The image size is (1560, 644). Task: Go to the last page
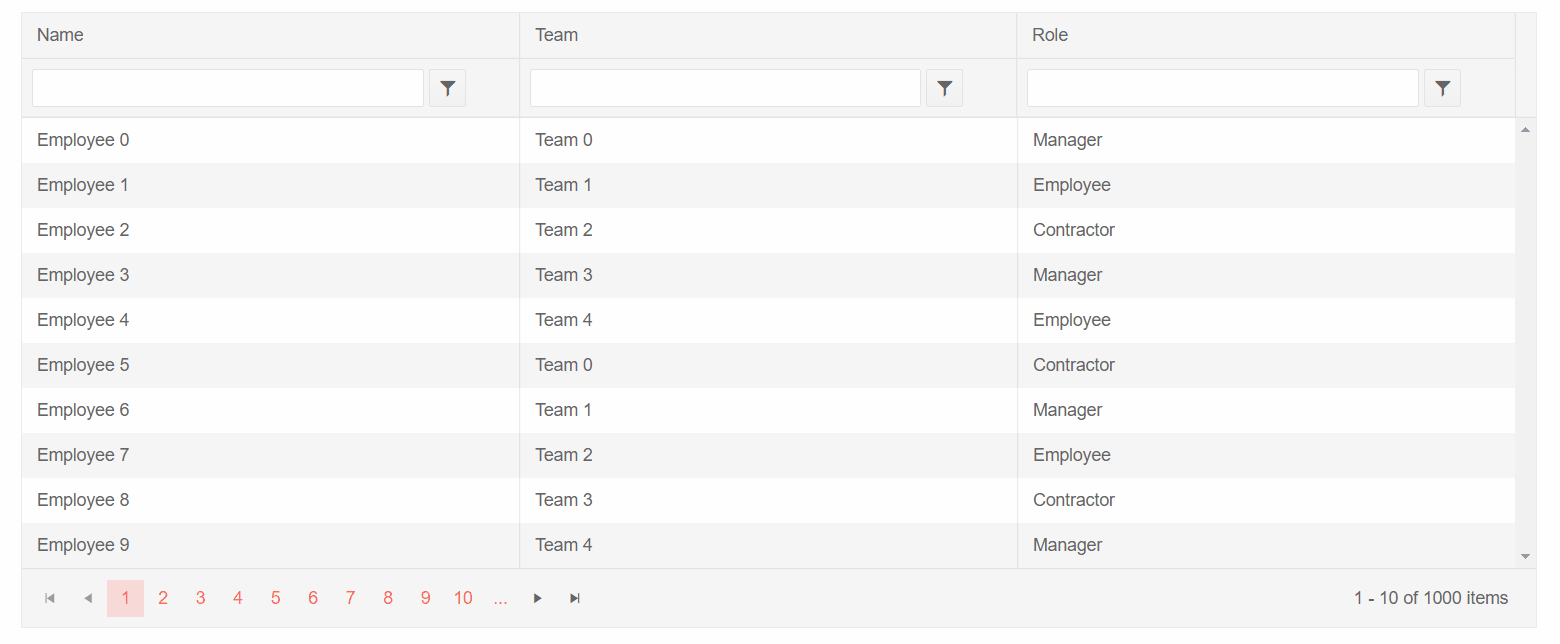pyautogui.click(x=575, y=598)
